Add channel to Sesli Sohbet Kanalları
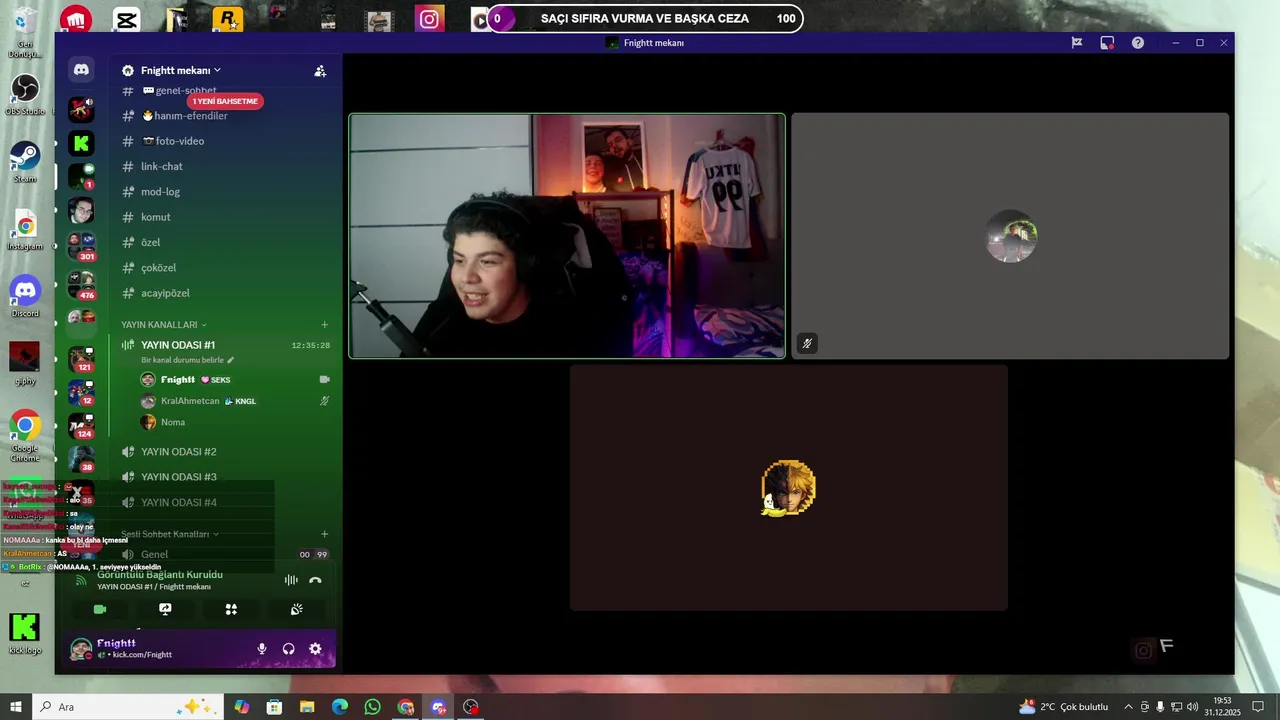Image resolution: width=1280 pixels, height=720 pixels. click(324, 534)
